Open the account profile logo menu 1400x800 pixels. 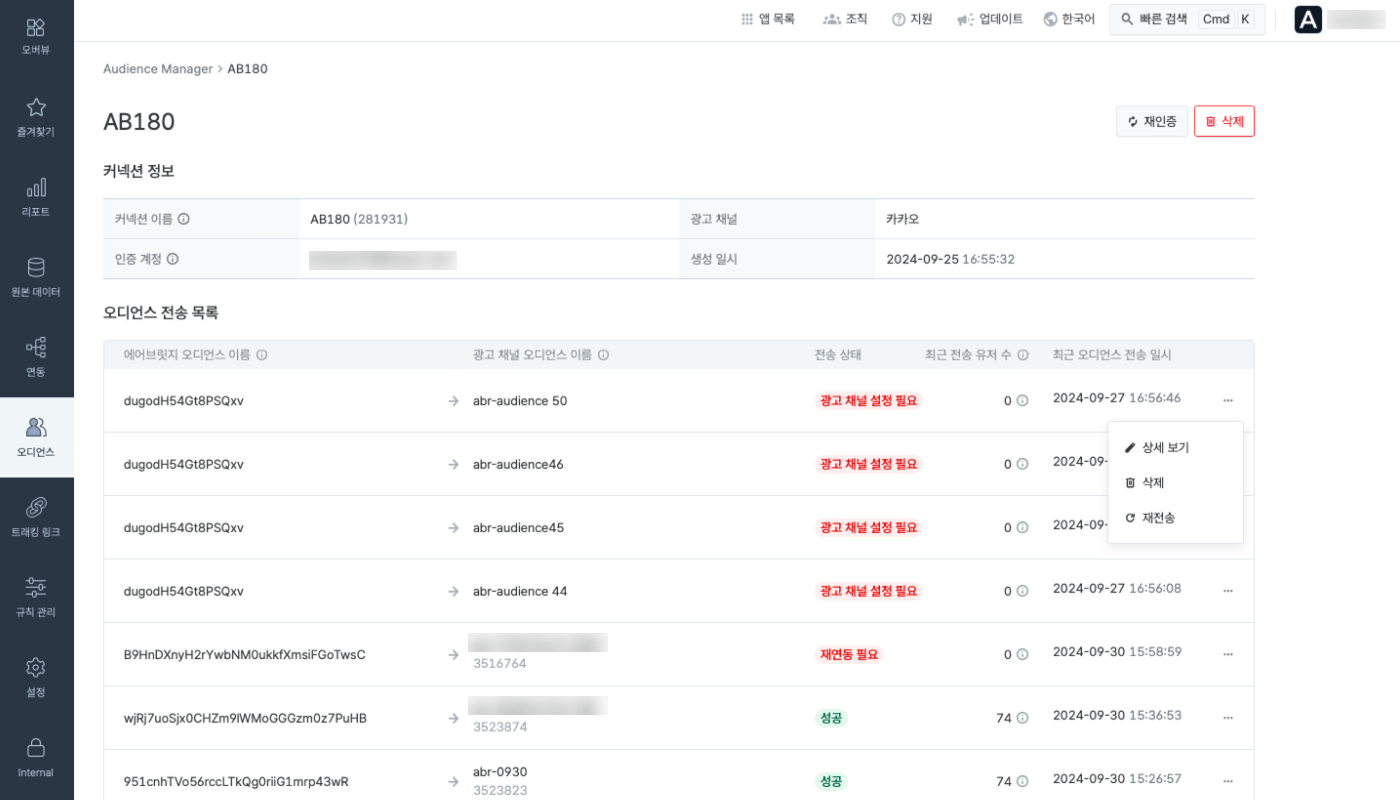pos(1308,19)
